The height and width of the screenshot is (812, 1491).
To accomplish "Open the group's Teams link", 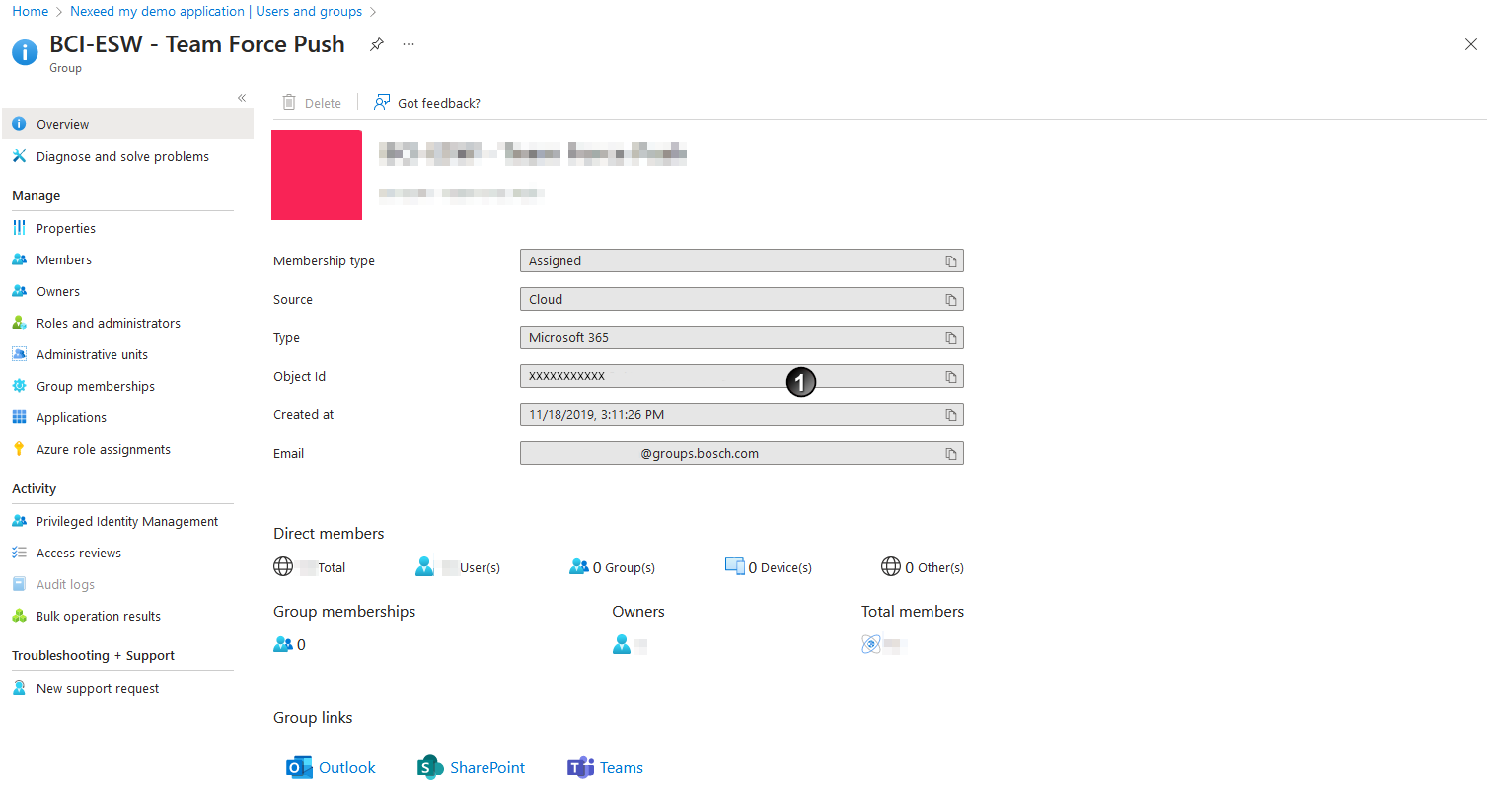I will tap(605, 767).
